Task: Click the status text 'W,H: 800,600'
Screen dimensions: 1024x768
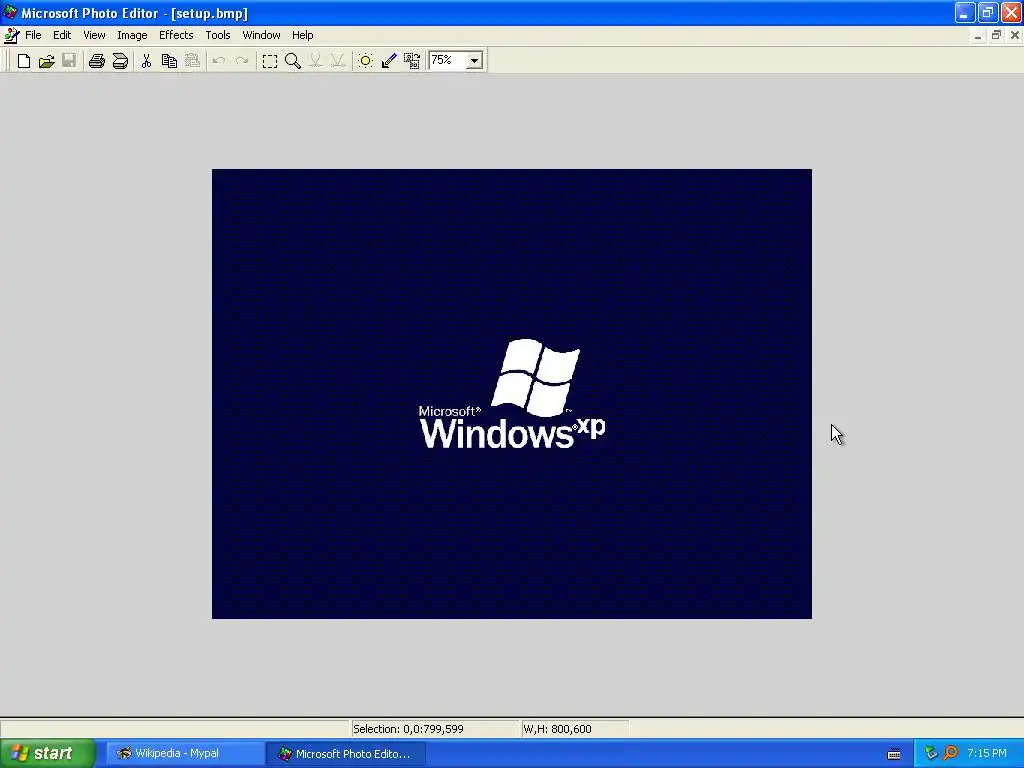Action: pyautogui.click(x=557, y=729)
